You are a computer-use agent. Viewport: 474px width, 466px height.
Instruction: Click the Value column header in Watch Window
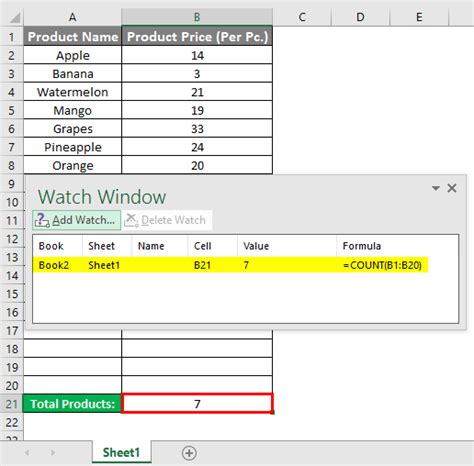[x=287, y=246]
